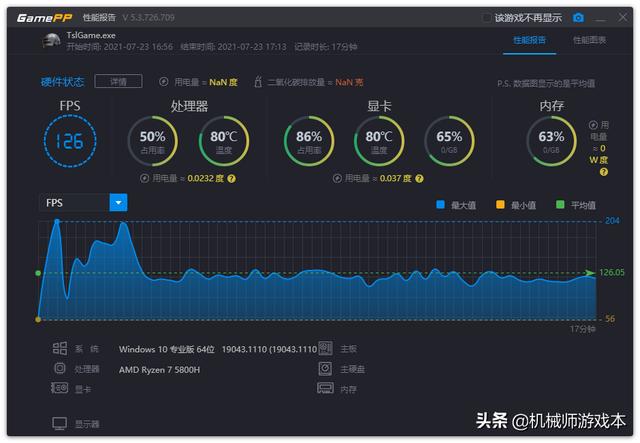The image size is (640, 443).
Task: Click the 126.05 average FPS value
Action: 612,272
